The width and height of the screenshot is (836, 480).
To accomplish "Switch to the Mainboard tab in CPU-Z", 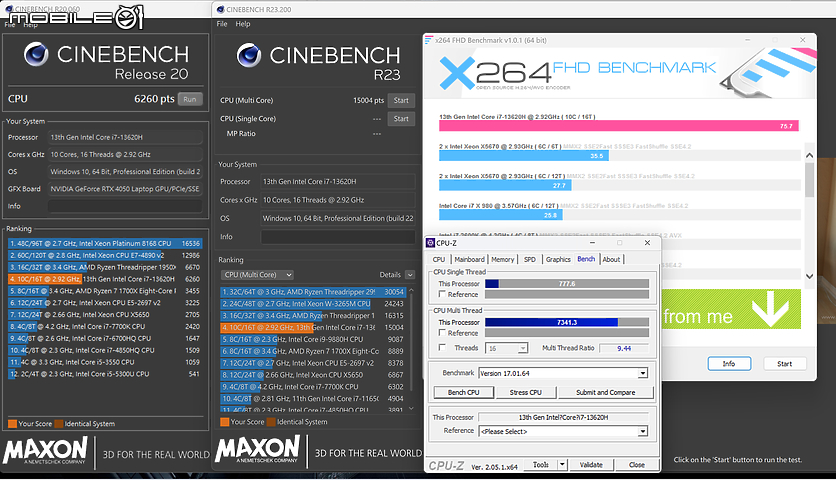I will (469, 259).
